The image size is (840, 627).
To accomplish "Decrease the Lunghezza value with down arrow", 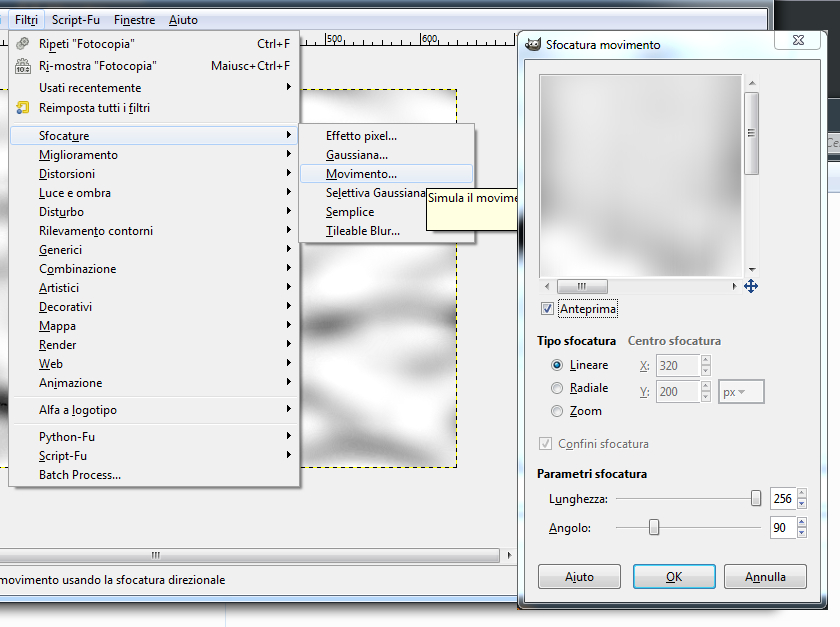I will point(801,504).
